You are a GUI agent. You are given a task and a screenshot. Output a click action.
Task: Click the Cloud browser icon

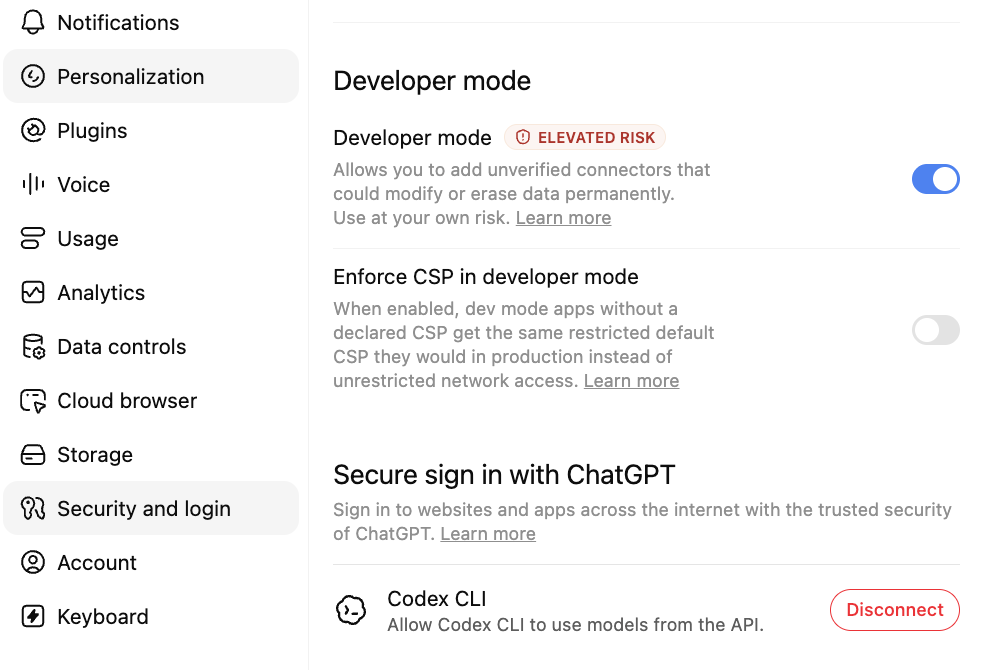tap(33, 401)
